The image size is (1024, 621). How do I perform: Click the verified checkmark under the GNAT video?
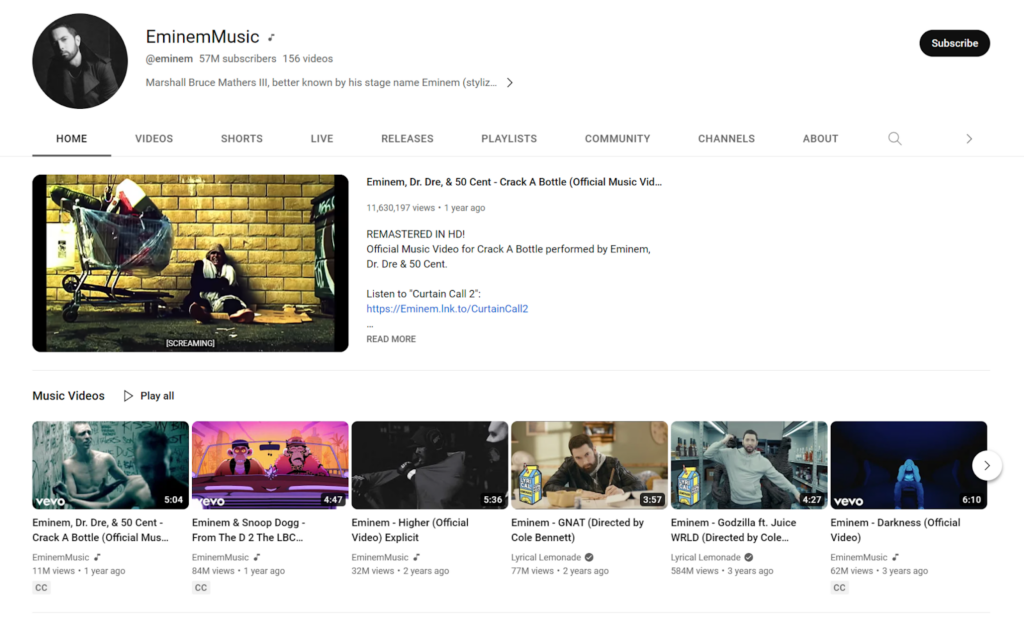click(x=589, y=557)
